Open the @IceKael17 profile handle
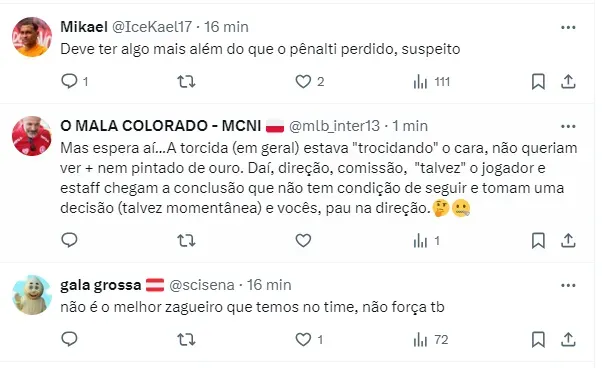This screenshot has height=368, width=602. (x=152, y=27)
